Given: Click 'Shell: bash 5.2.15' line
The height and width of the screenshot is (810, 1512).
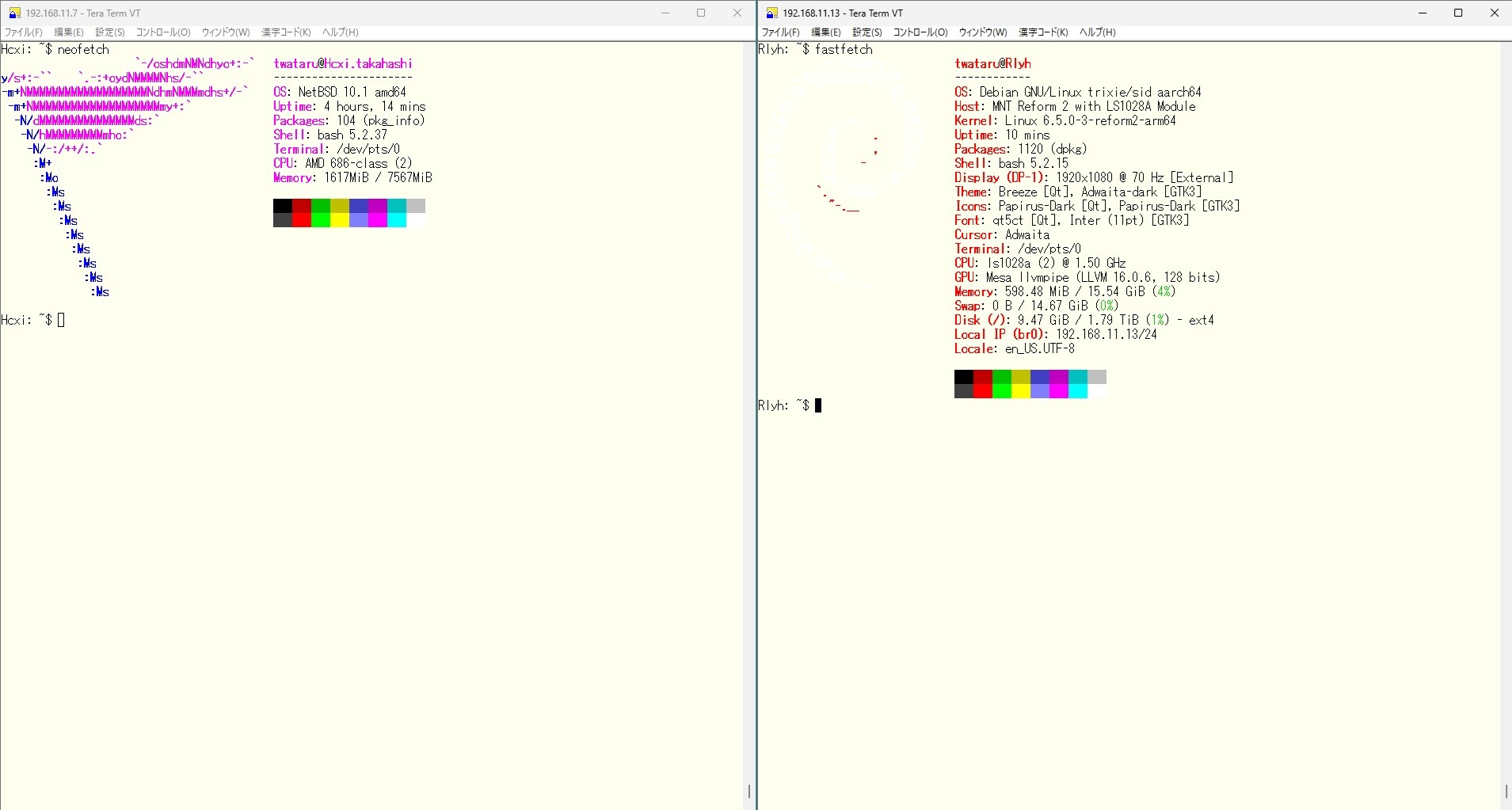Looking at the screenshot, I should click(x=1011, y=163).
